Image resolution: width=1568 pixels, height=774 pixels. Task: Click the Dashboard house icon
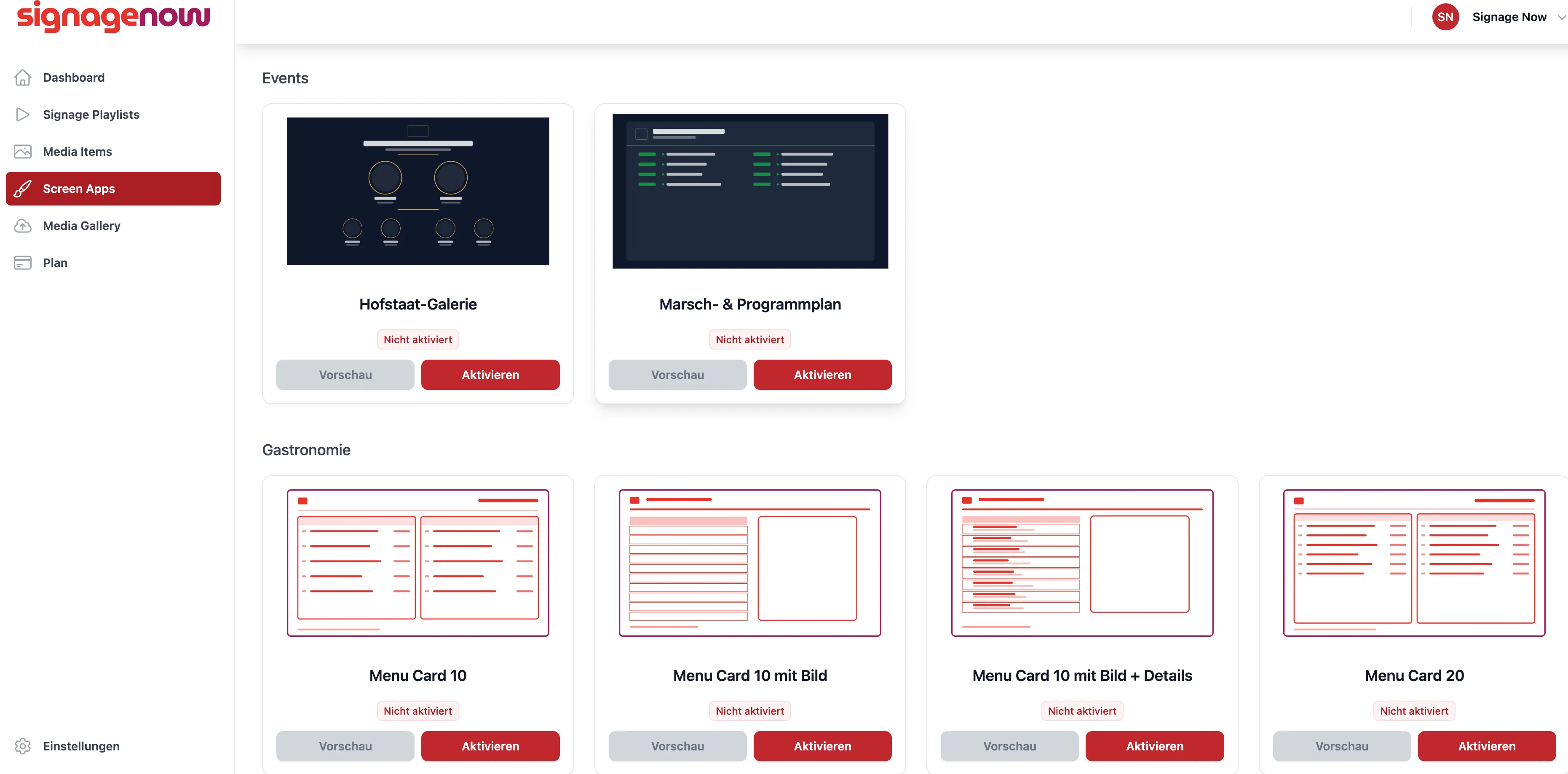[22, 77]
